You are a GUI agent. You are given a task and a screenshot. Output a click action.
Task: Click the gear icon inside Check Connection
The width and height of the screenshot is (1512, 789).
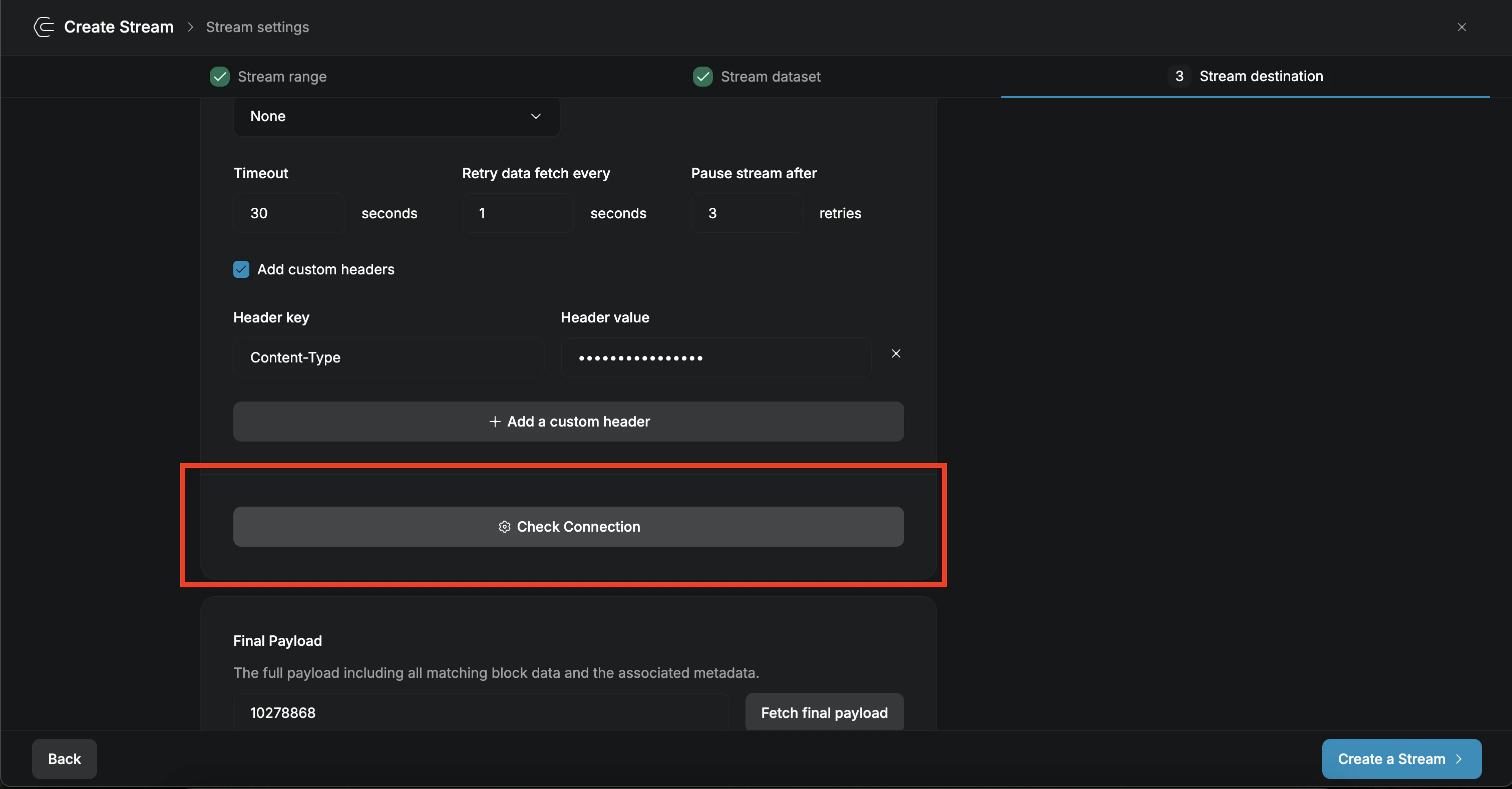tap(504, 527)
